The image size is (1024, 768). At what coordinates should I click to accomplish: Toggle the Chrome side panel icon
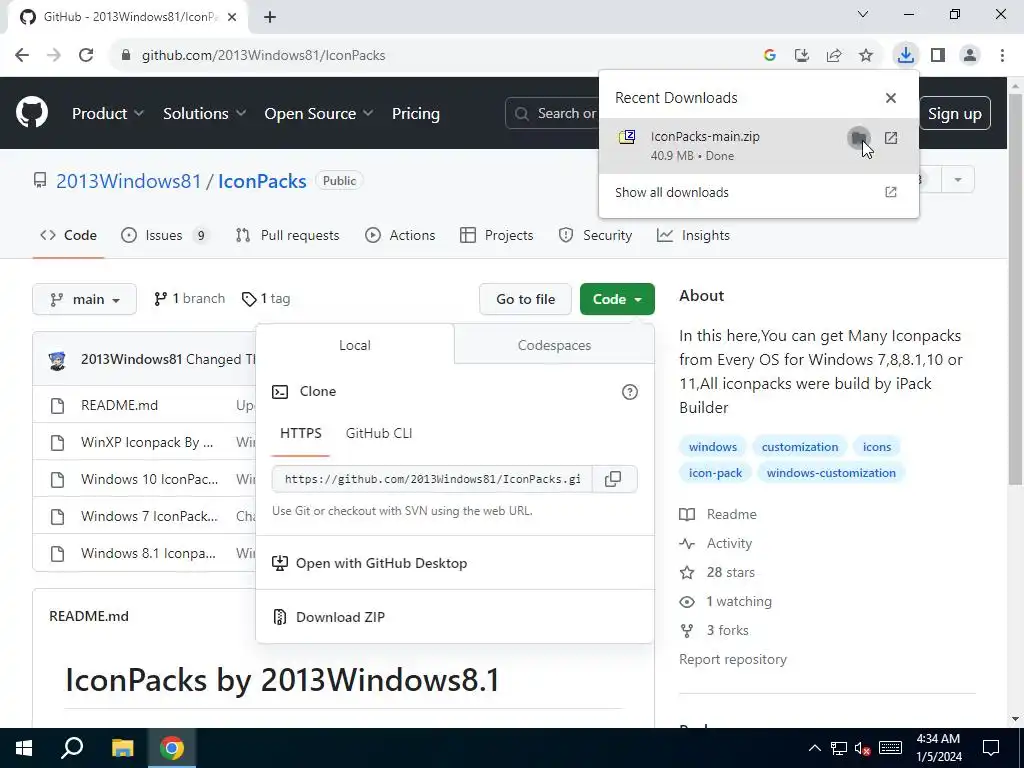pos(938,56)
